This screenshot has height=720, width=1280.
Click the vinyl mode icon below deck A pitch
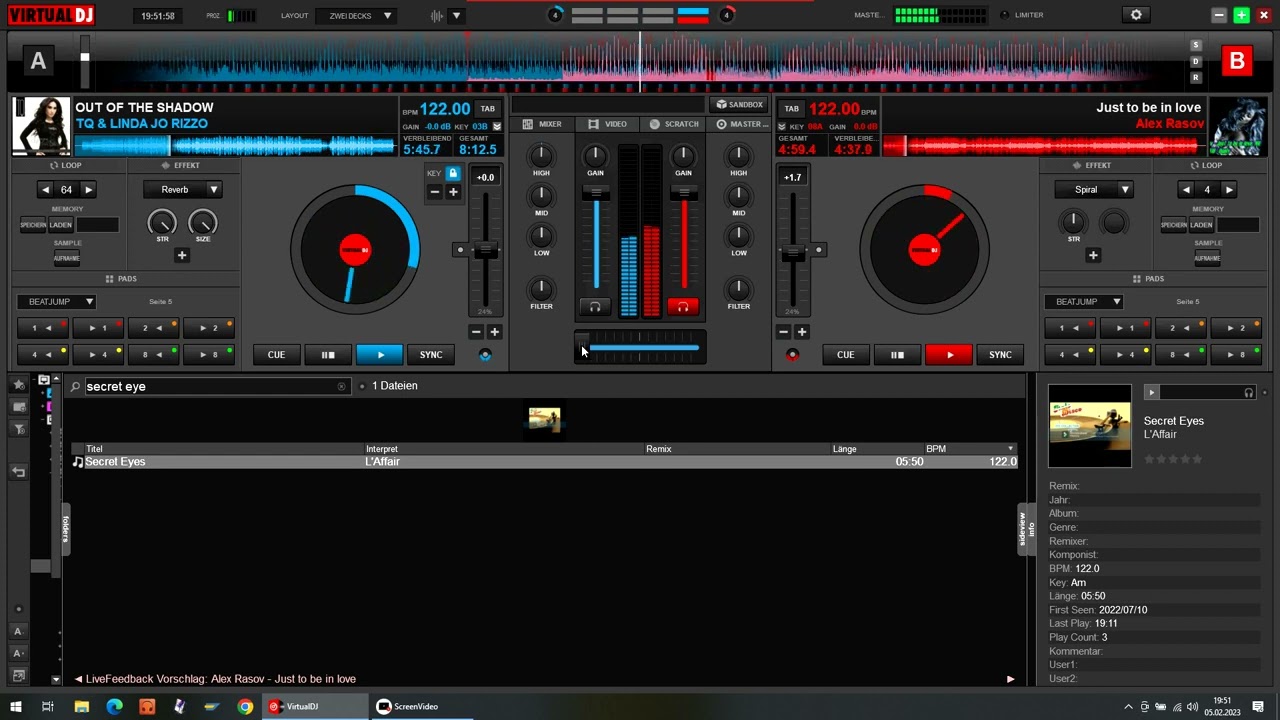pos(485,355)
